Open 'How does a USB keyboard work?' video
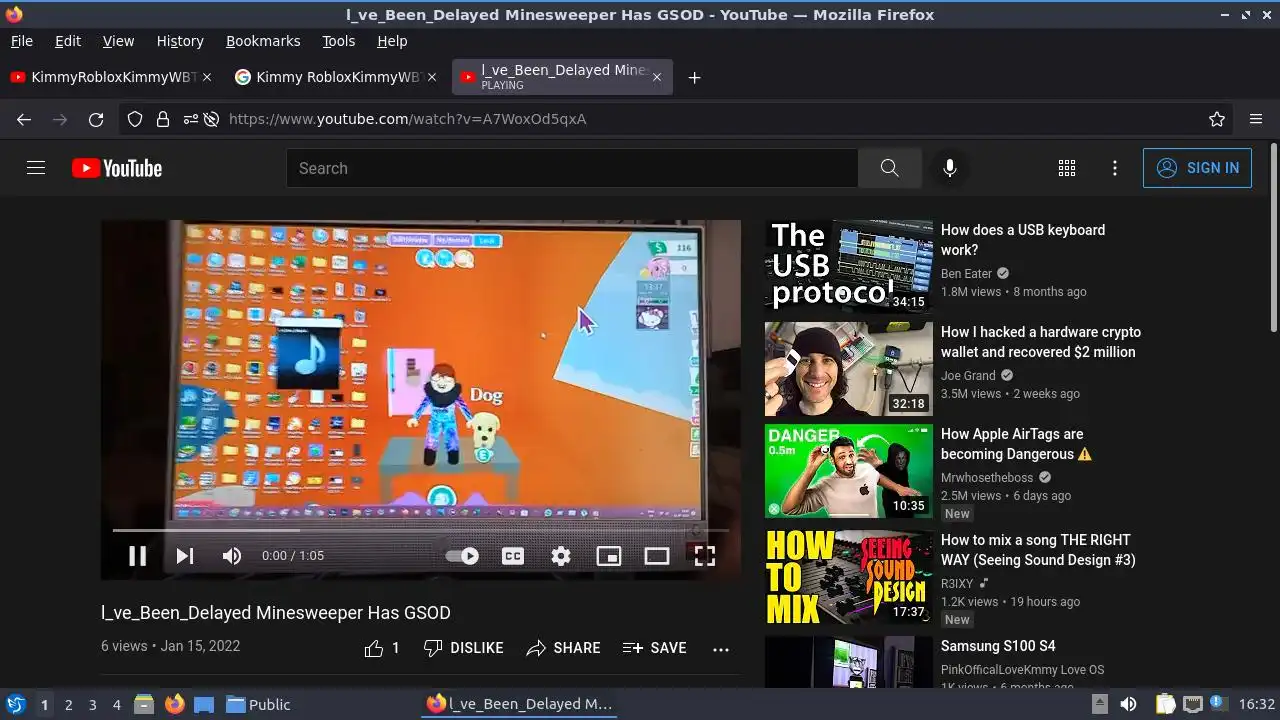Image resolution: width=1280 pixels, height=720 pixels. click(1023, 240)
